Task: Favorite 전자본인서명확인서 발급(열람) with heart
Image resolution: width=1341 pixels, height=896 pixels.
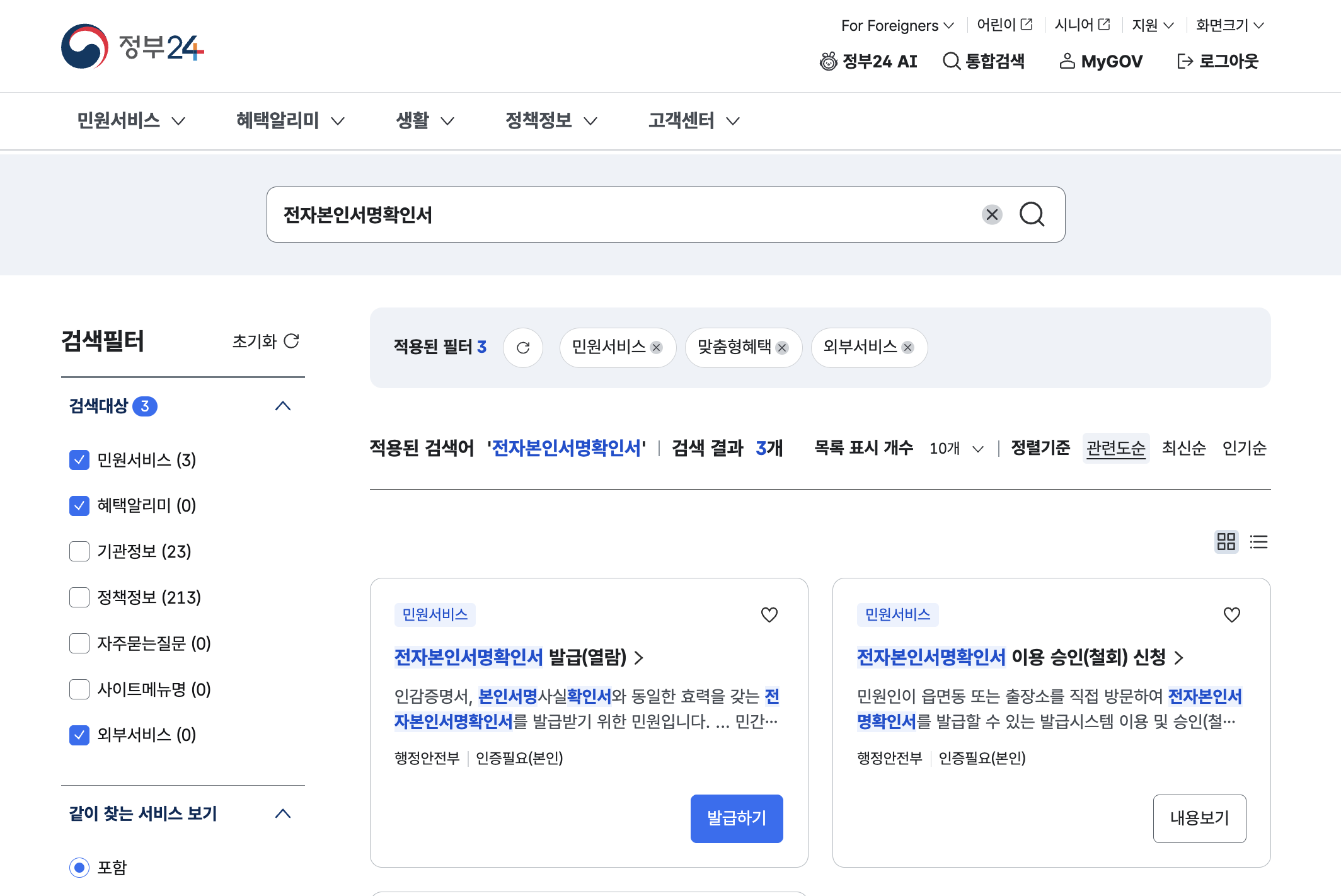Action: (769, 614)
